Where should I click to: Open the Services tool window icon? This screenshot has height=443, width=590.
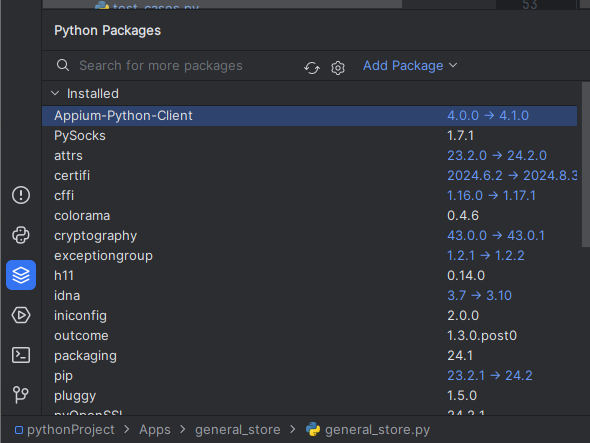(21, 315)
